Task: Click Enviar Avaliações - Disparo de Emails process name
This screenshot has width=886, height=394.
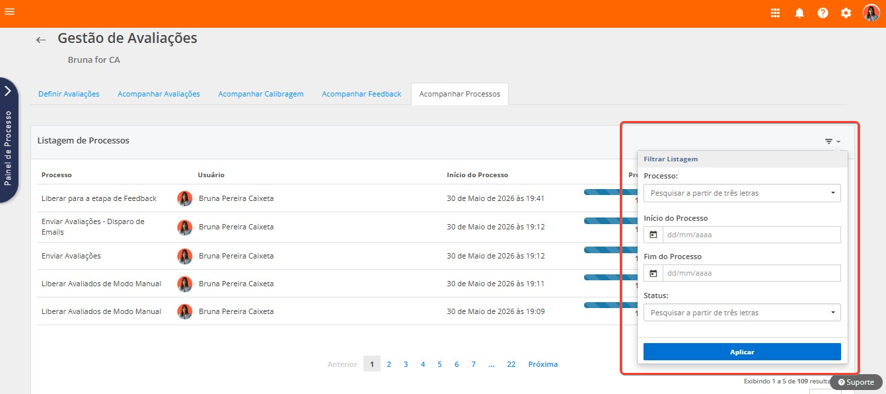Action: (93, 227)
